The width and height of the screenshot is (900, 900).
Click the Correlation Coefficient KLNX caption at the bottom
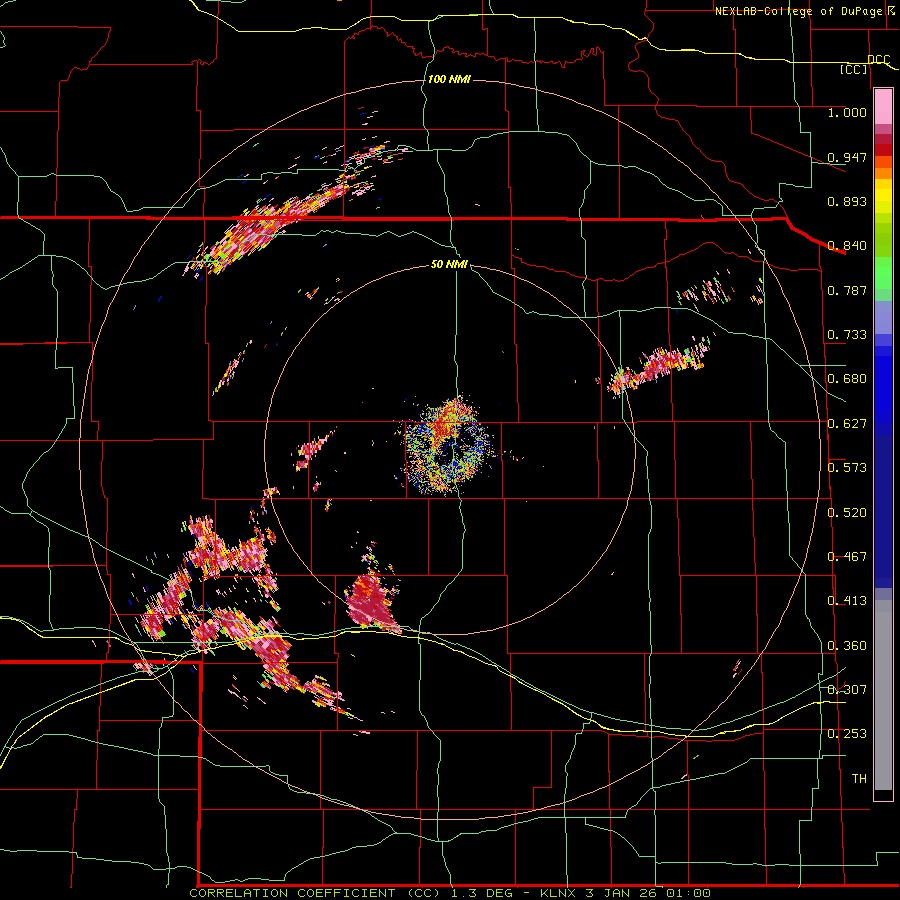[x=450, y=893]
